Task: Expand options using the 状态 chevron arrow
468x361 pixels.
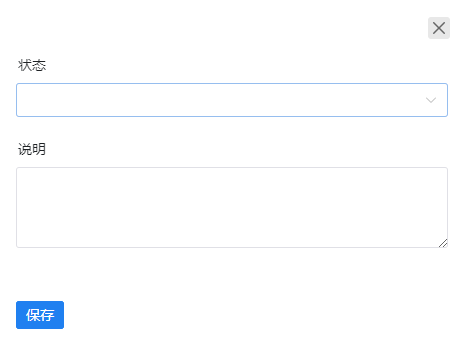Action: pos(431,100)
